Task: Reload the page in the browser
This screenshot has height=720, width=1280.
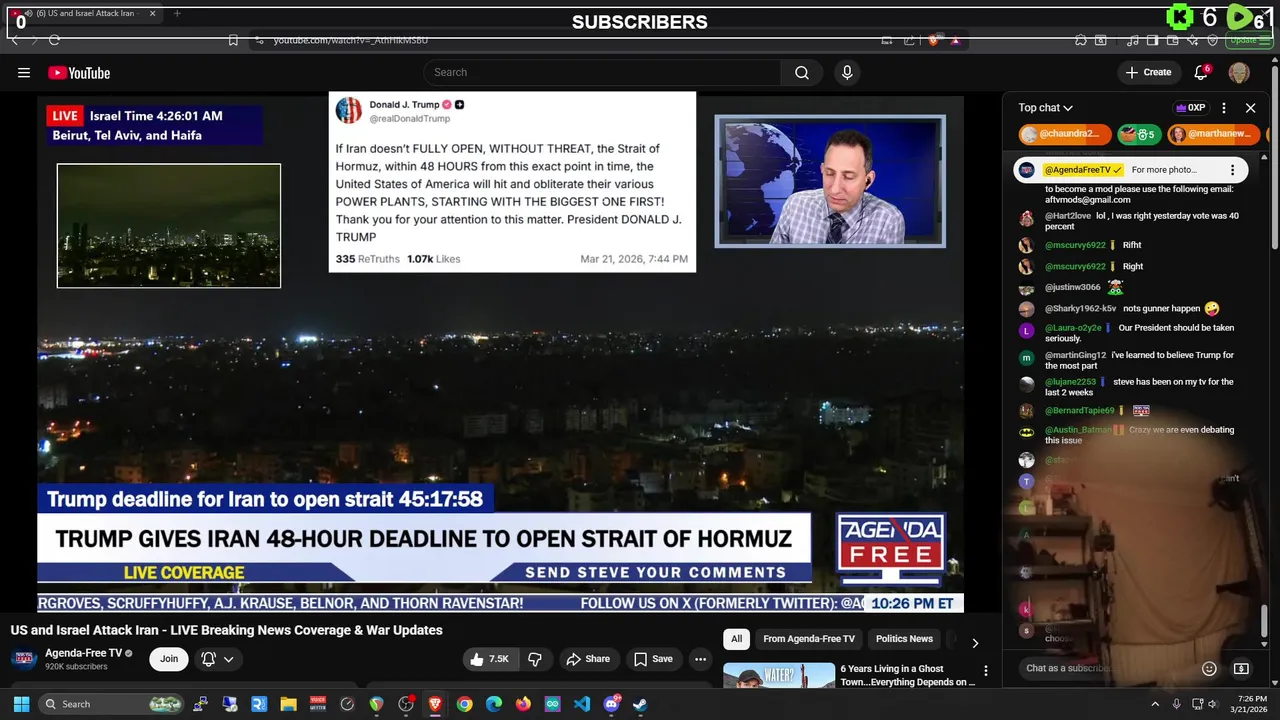Action: (54, 40)
